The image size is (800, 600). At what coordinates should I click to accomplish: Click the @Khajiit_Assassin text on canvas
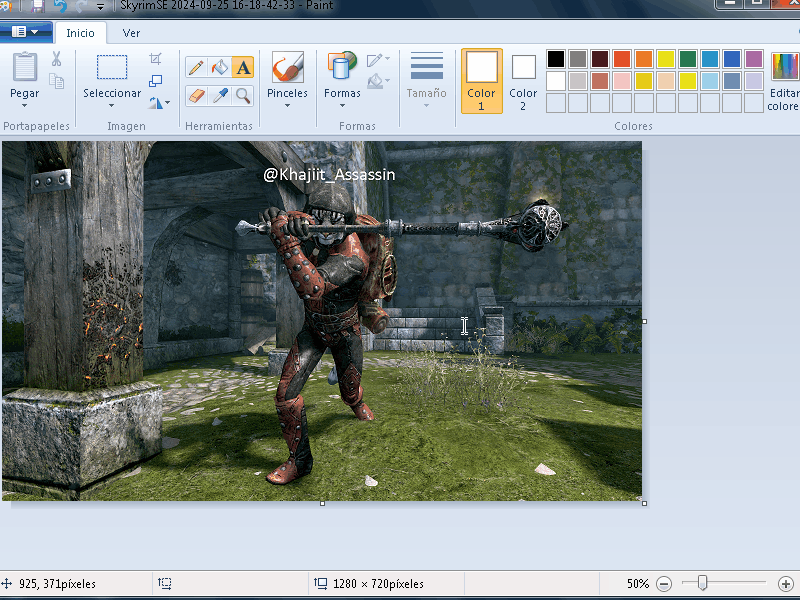click(x=329, y=175)
